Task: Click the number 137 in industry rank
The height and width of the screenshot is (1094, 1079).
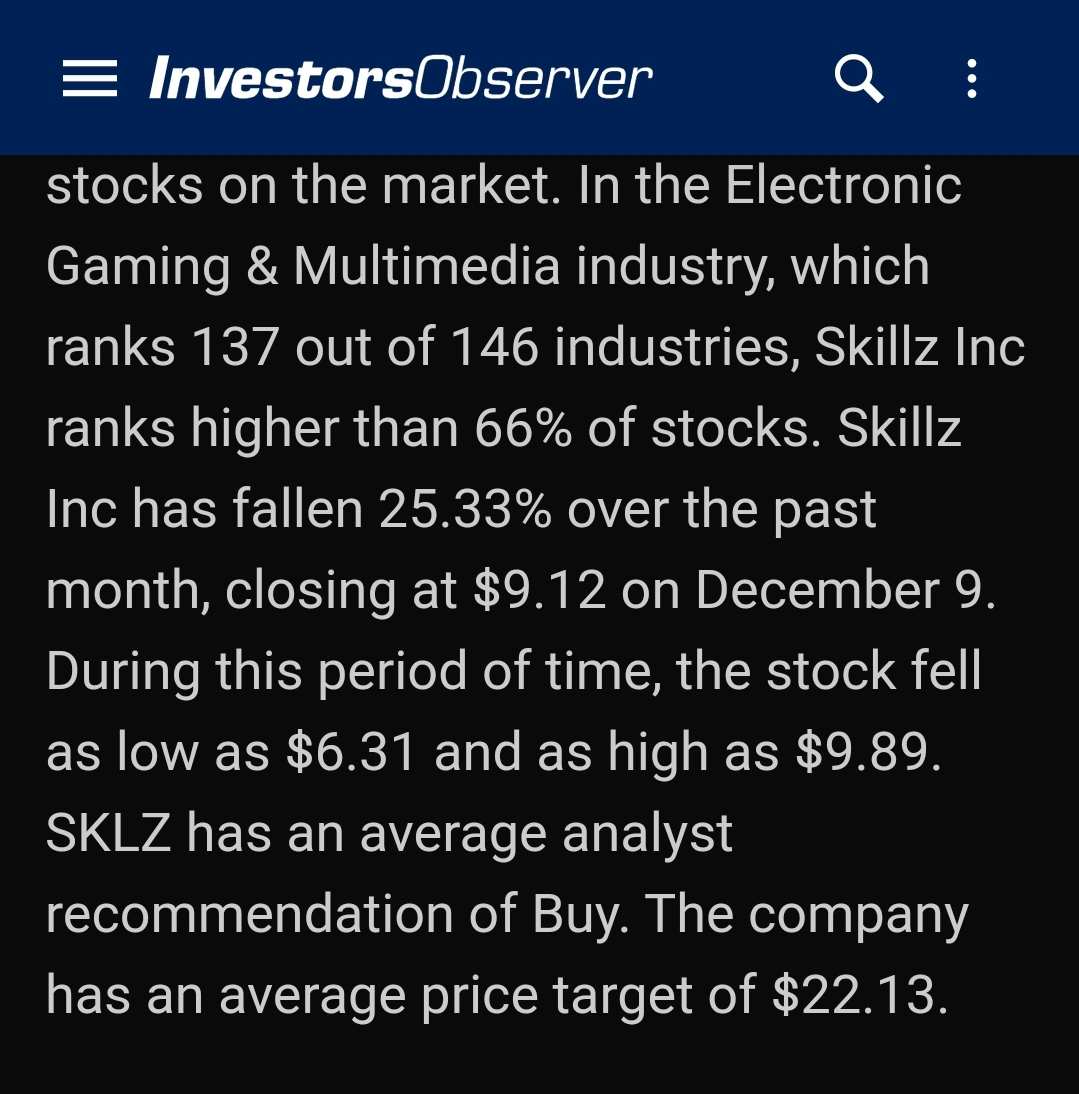Action: [x=235, y=347]
